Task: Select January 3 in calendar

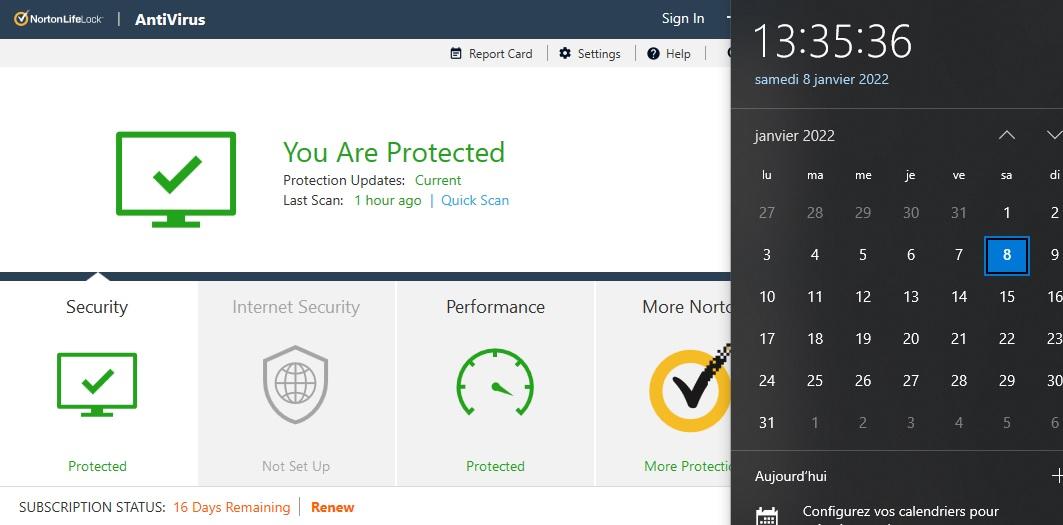Action: (767, 255)
